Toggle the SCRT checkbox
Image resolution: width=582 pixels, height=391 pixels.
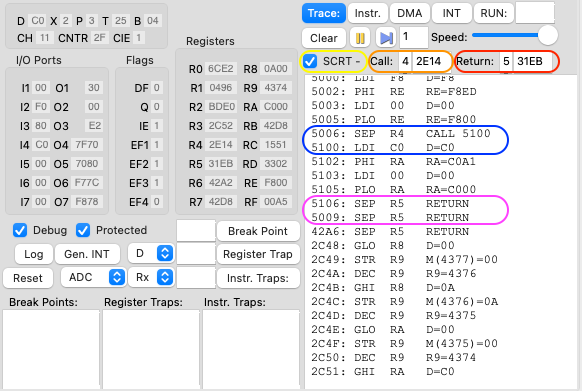coord(310,61)
